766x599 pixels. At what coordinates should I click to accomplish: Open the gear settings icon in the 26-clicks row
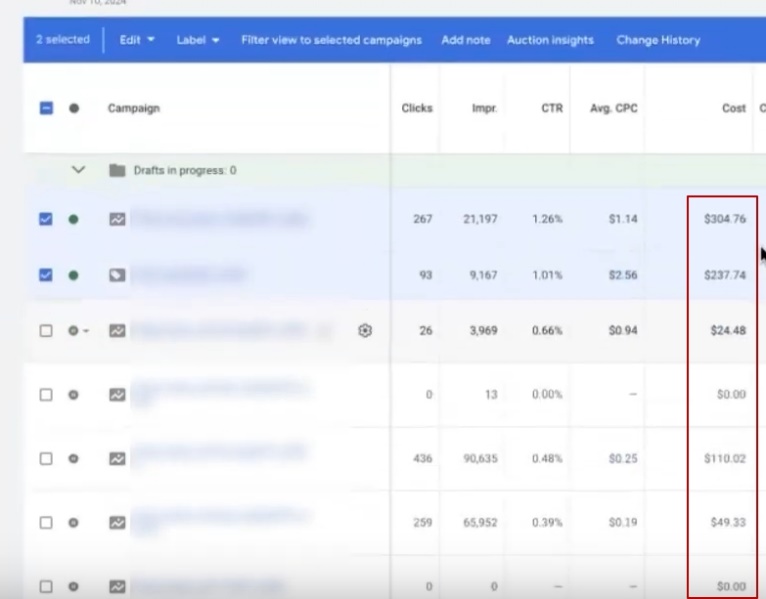coord(365,330)
